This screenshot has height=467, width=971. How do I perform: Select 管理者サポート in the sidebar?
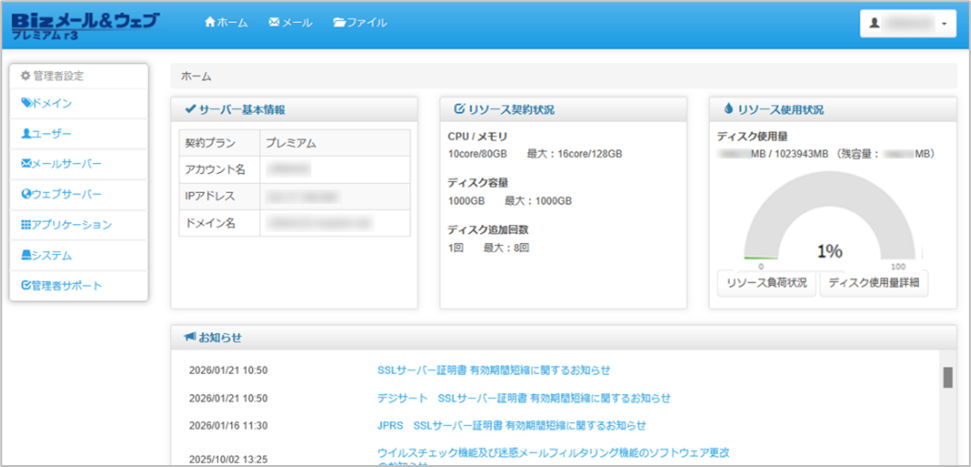coord(79,285)
